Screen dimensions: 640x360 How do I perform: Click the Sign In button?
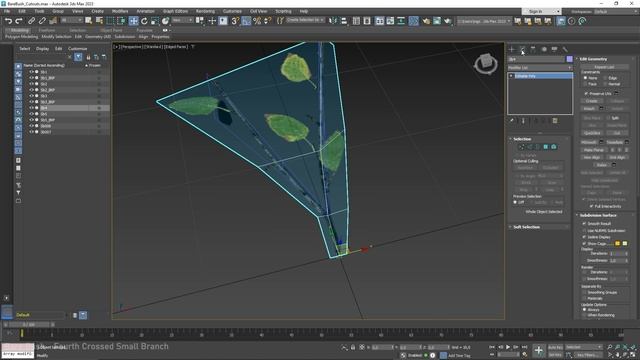(536, 11)
